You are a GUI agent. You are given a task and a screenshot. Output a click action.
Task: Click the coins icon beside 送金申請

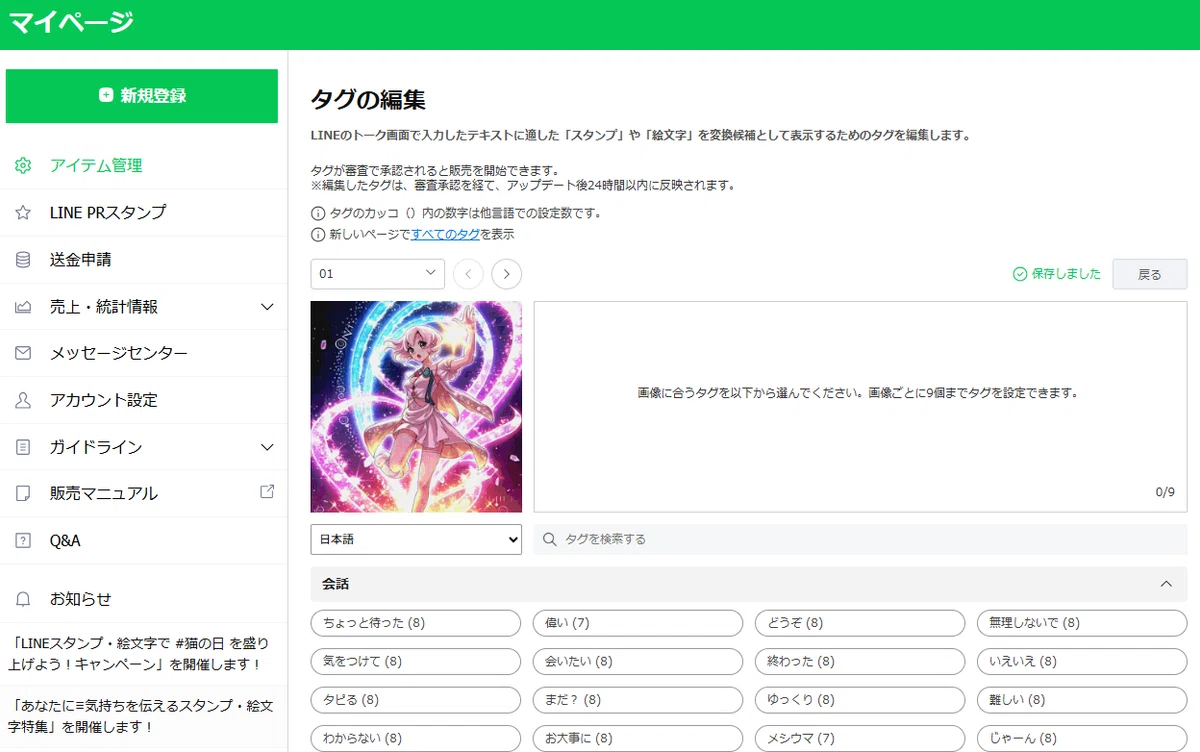[23, 260]
